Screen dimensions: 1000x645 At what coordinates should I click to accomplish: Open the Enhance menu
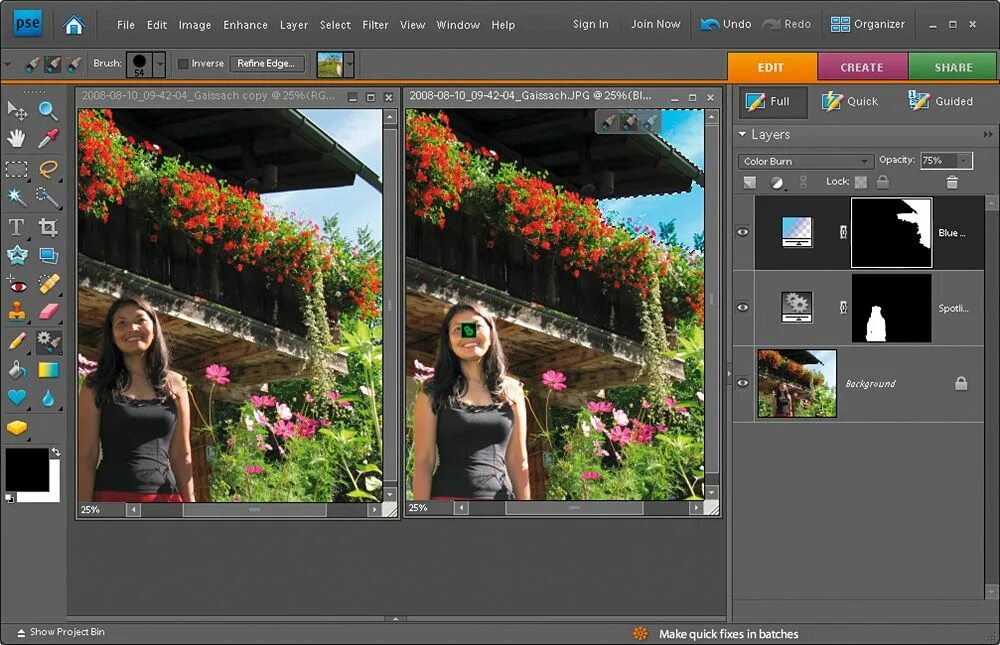pyautogui.click(x=245, y=25)
